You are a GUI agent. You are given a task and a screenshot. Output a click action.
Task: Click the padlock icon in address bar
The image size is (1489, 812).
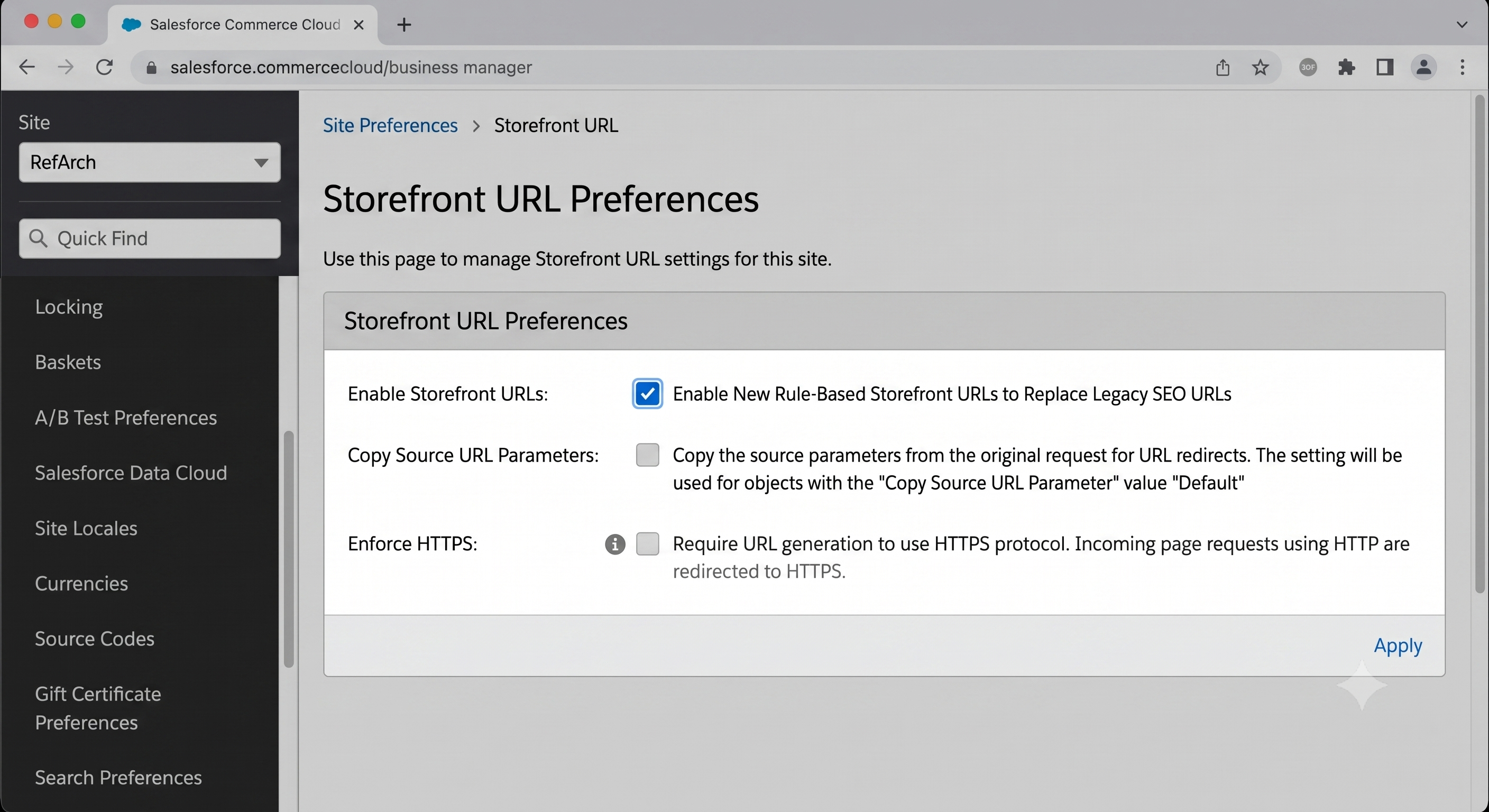pyautogui.click(x=151, y=68)
